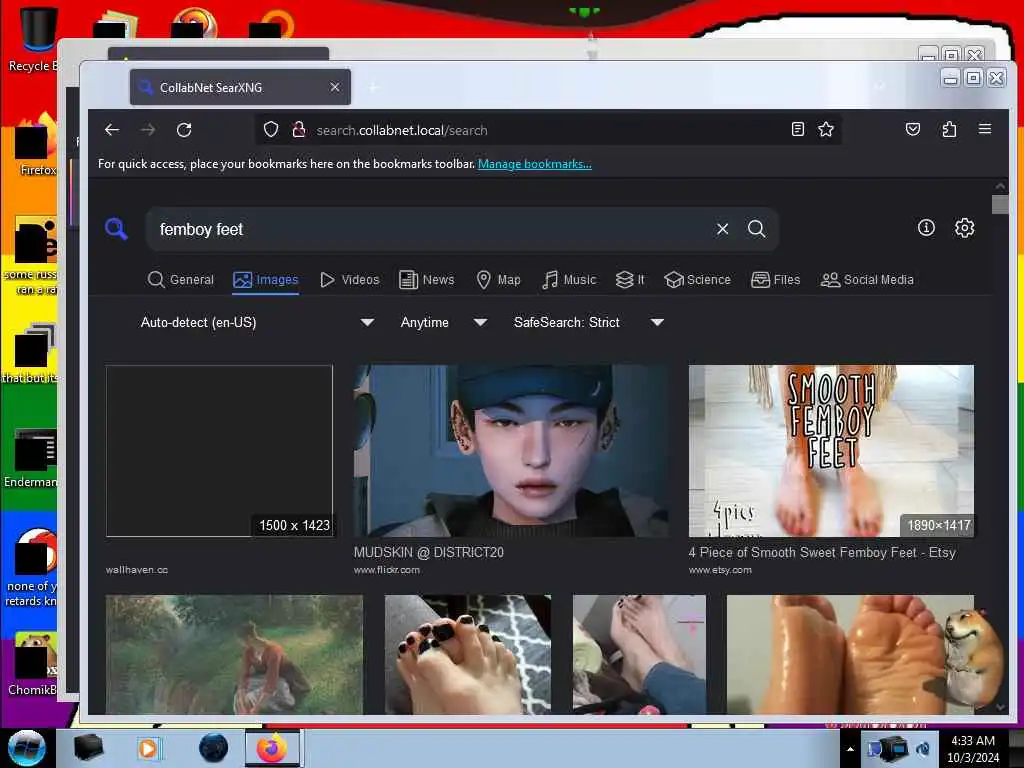Open the Etsy result title link
The width and height of the screenshot is (1024, 768).
(x=822, y=552)
